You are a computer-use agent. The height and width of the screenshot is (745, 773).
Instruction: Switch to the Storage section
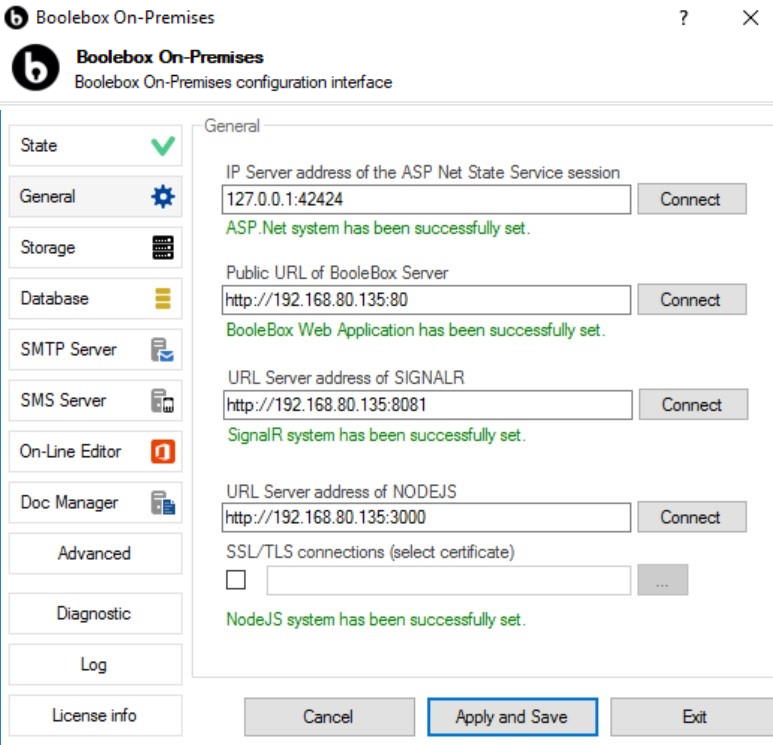pos(95,248)
